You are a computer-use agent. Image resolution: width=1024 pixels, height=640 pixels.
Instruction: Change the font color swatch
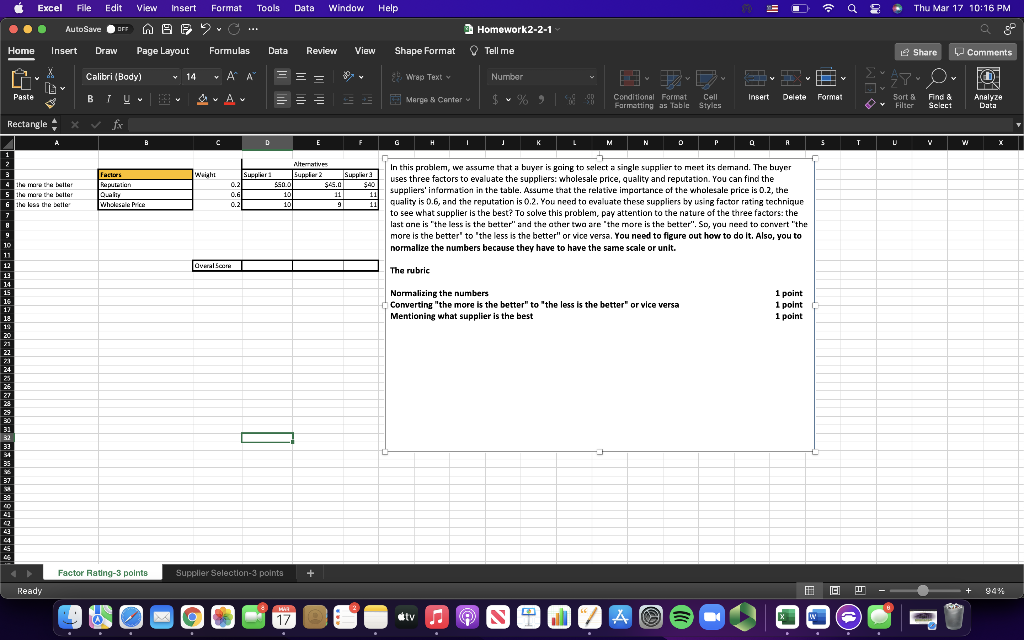click(229, 98)
